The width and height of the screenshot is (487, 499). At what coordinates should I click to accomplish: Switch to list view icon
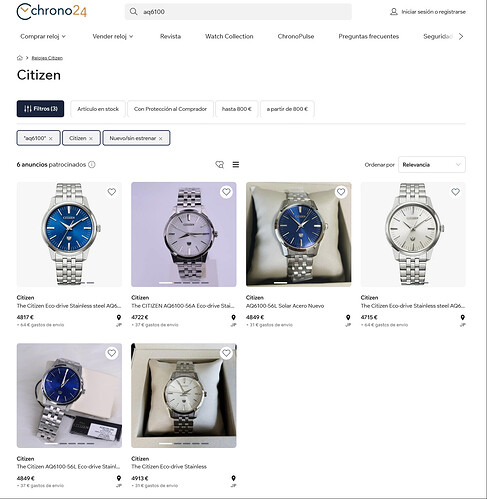(x=236, y=164)
